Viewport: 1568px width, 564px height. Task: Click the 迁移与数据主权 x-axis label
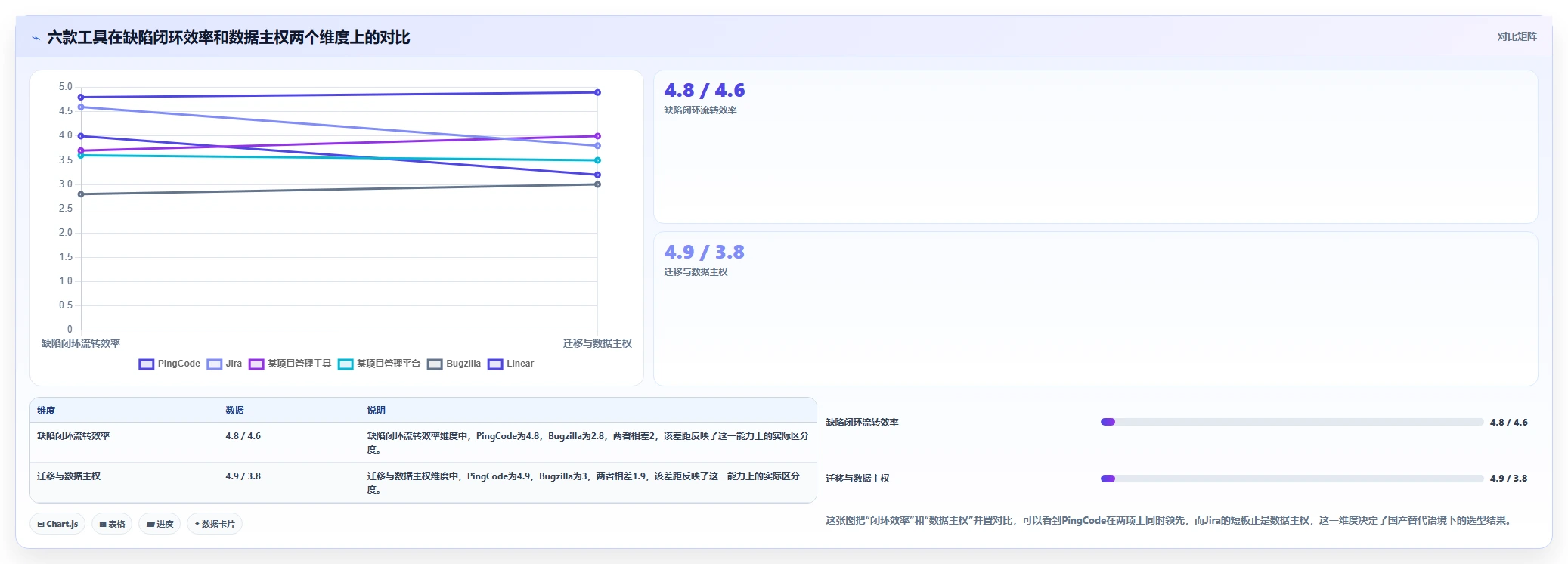pyautogui.click(x=597, y=343)
